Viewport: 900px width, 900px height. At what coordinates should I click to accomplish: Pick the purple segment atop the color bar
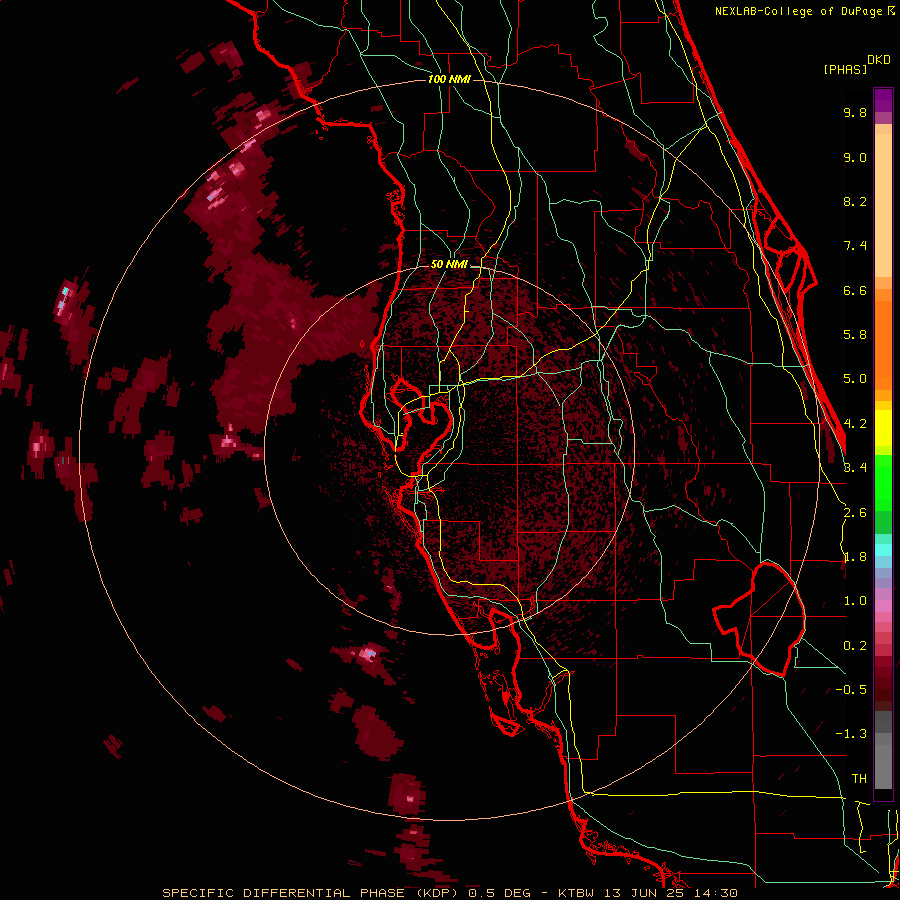coord(883,100)
